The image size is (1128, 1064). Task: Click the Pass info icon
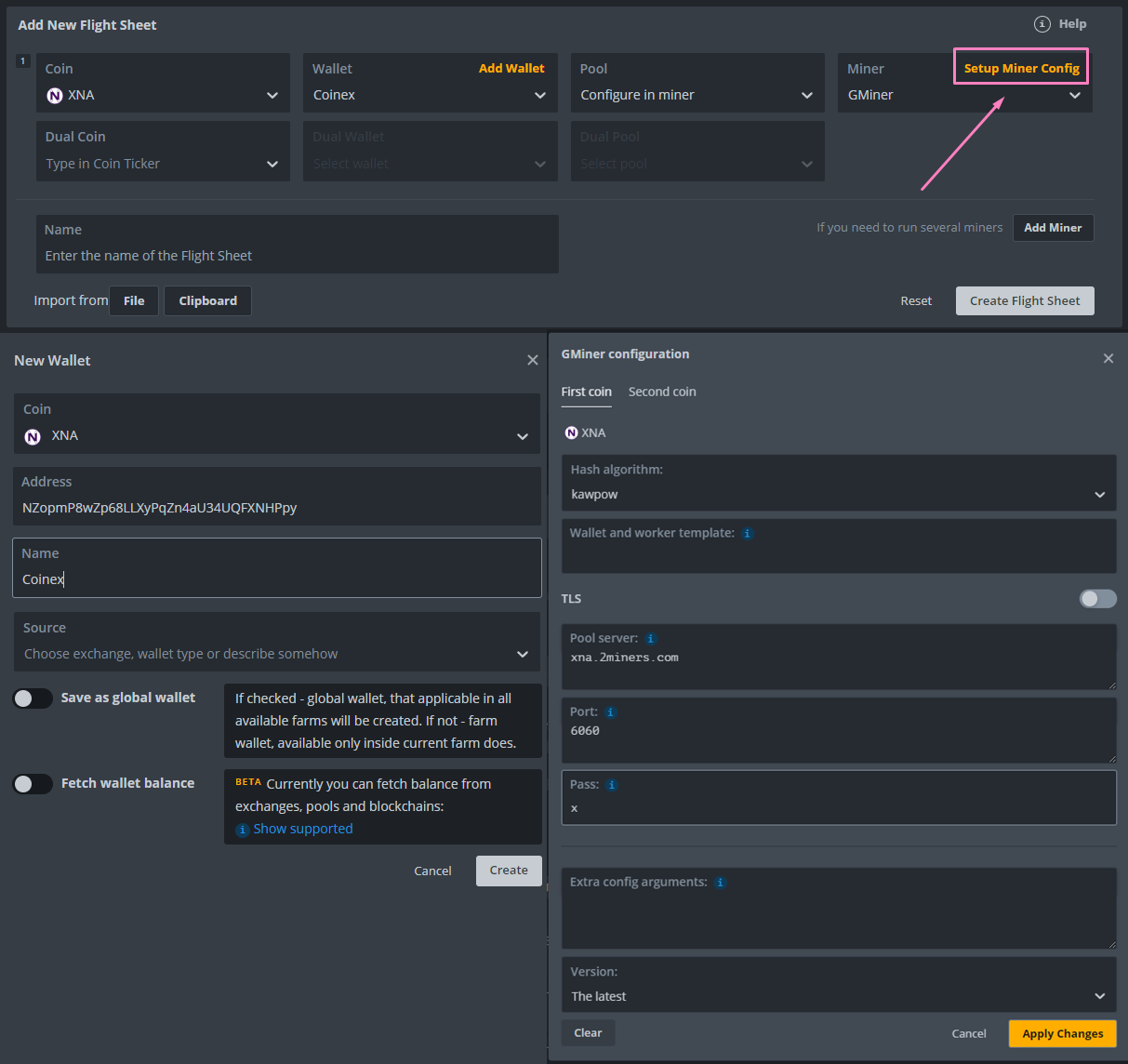[x=613, y=784]
